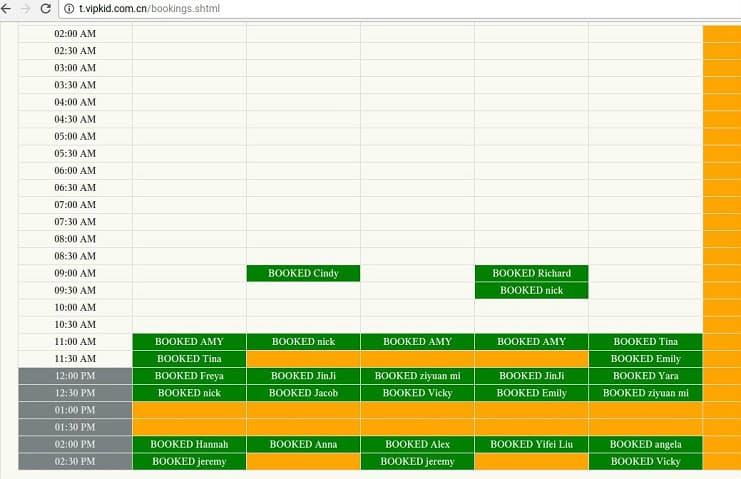Select BOOKED nick in the 11:00 AM row

(x=303, y=342)
